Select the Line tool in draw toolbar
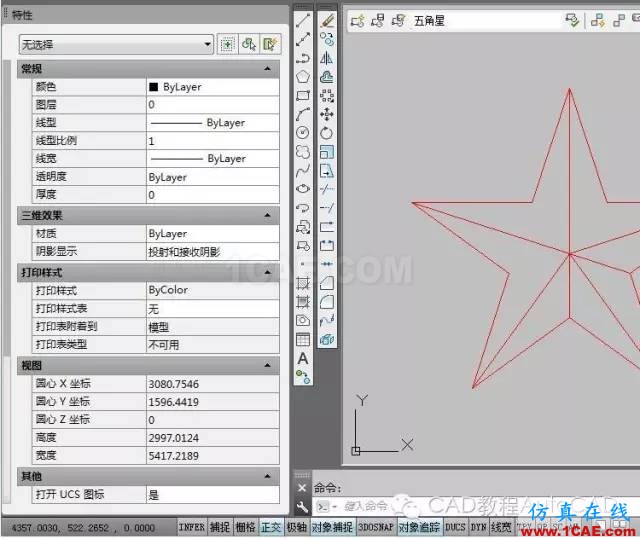Viewport: 640px width, 539px height. click(303, 20)
